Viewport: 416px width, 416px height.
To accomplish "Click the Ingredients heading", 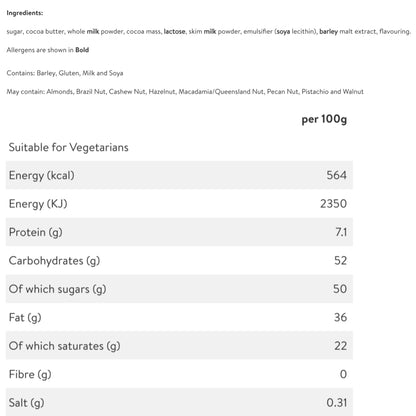I will click(x=25, y=13).
